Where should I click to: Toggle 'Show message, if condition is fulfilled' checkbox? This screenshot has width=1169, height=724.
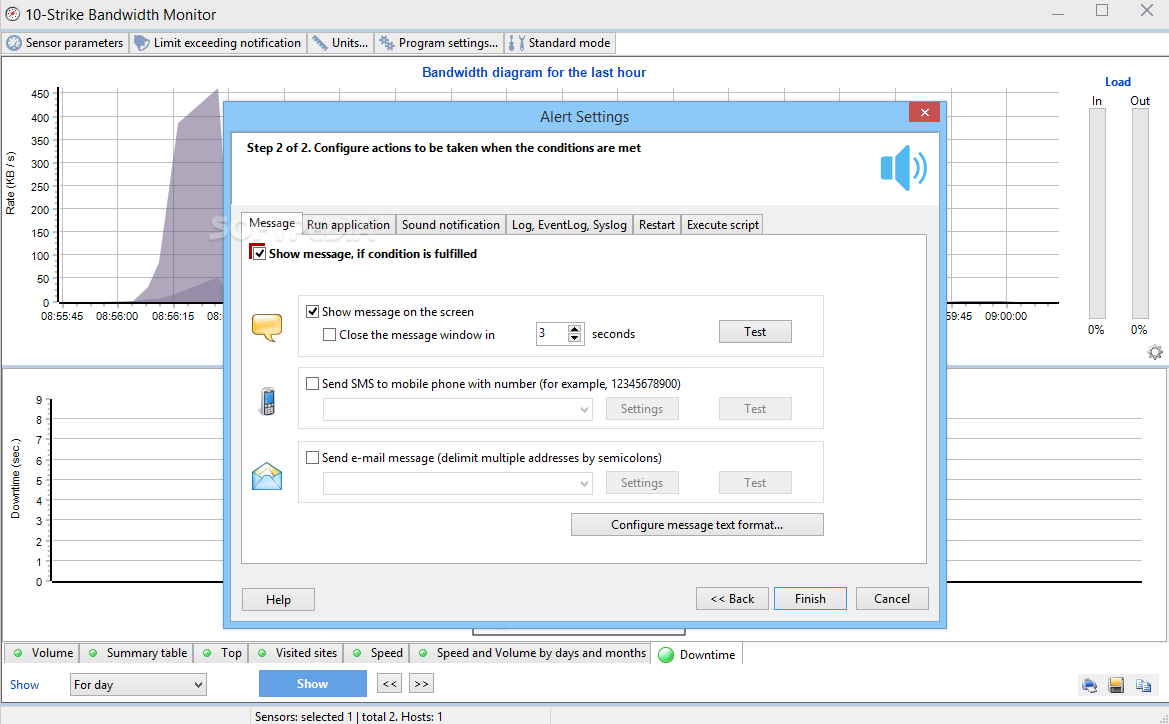click(x=259, y=254)
